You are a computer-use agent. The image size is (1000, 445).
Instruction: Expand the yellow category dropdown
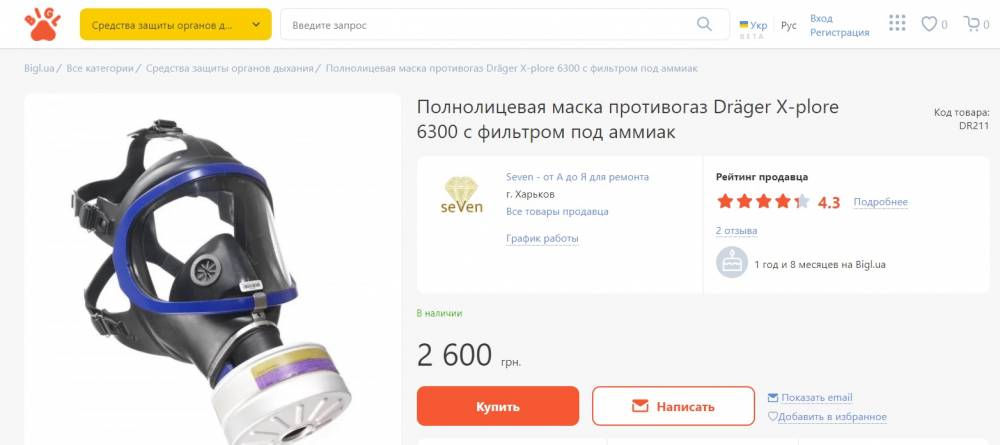175,25
